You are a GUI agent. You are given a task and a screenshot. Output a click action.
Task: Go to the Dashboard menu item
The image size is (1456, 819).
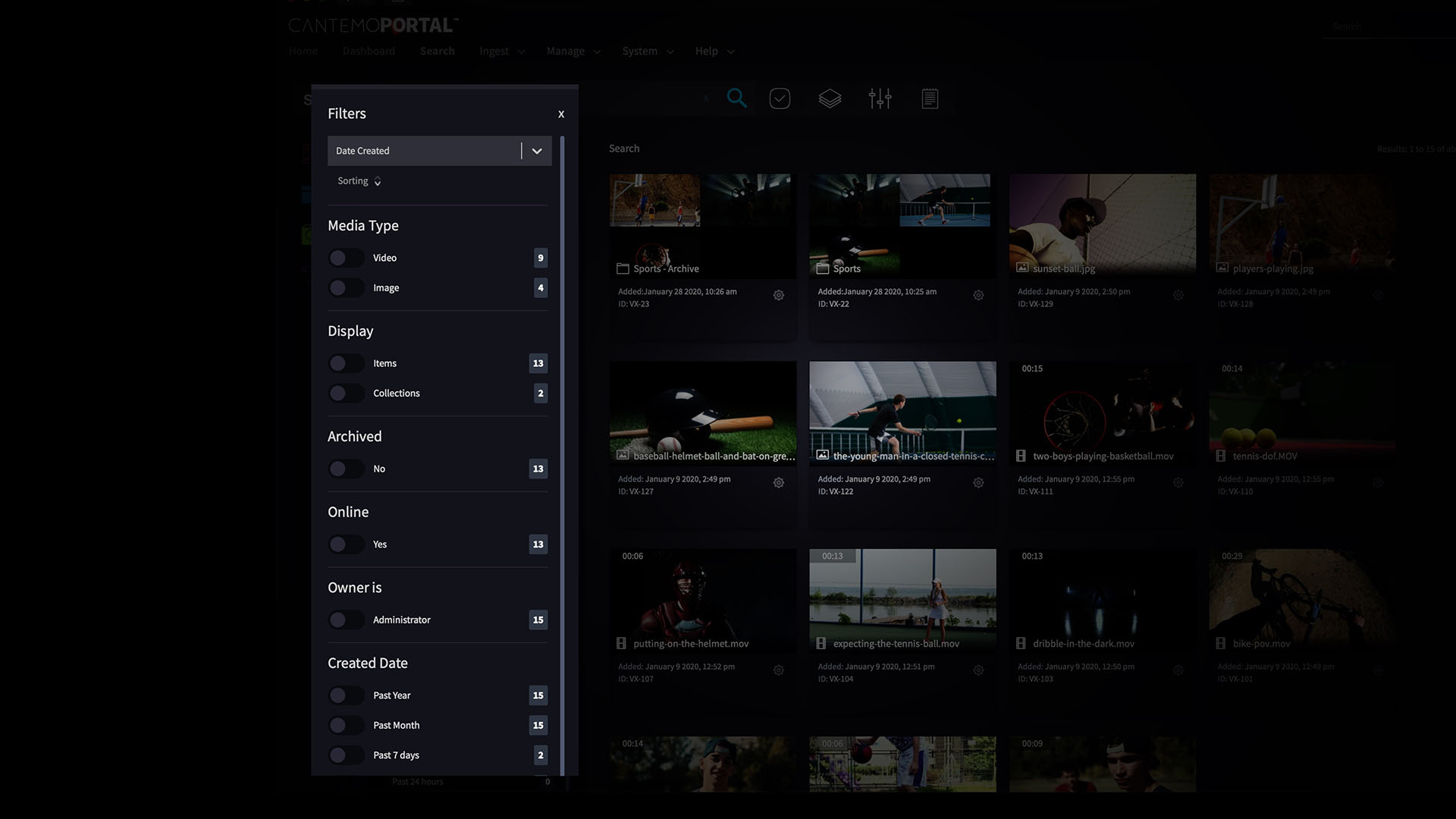pos(369,52)
